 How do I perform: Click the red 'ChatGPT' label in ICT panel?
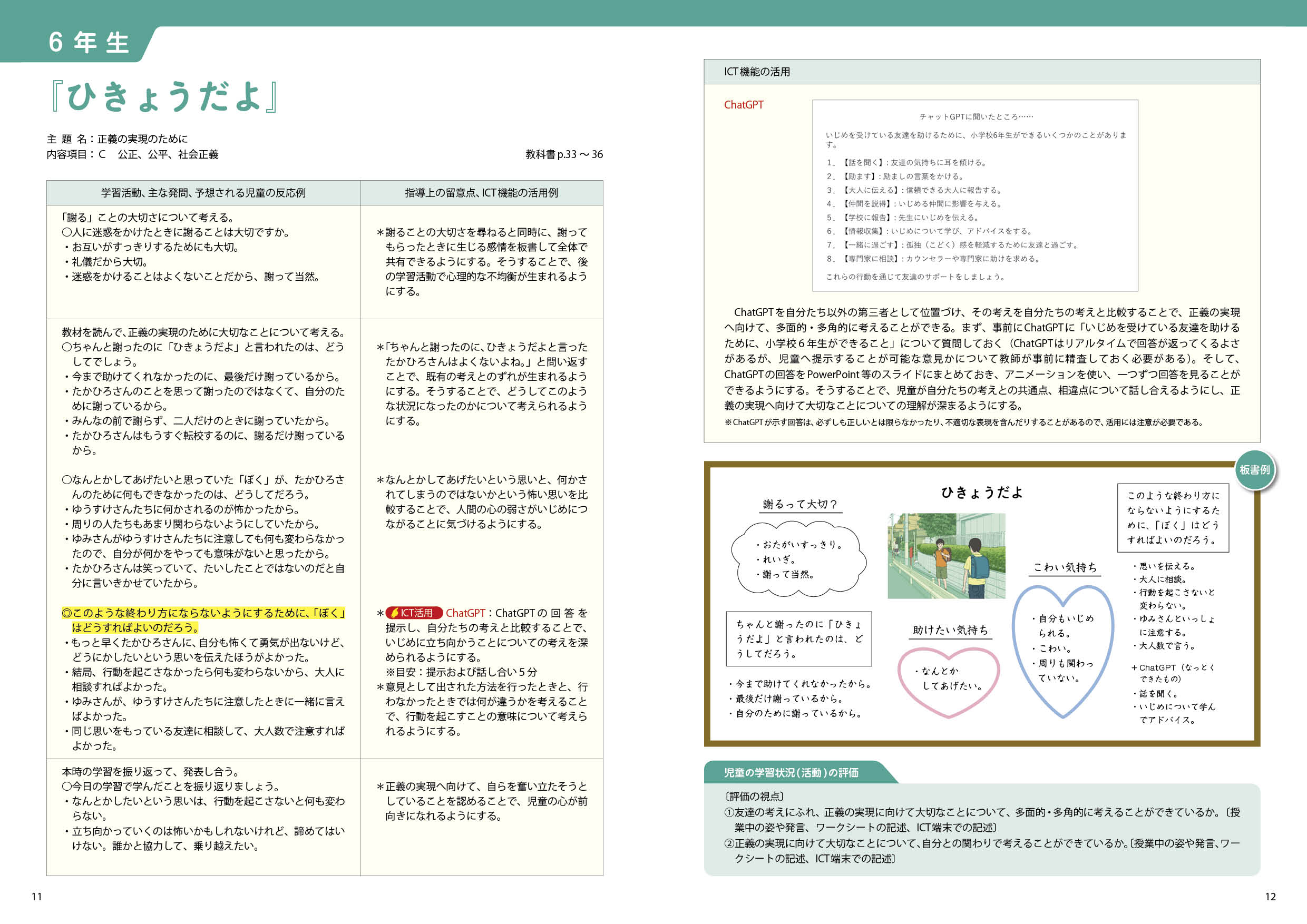point(744,105)
